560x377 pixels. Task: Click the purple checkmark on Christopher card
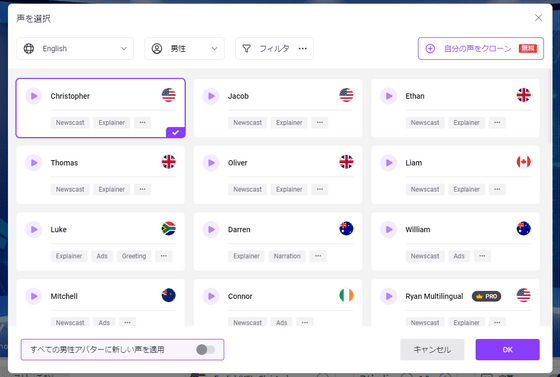pos(175,132)
